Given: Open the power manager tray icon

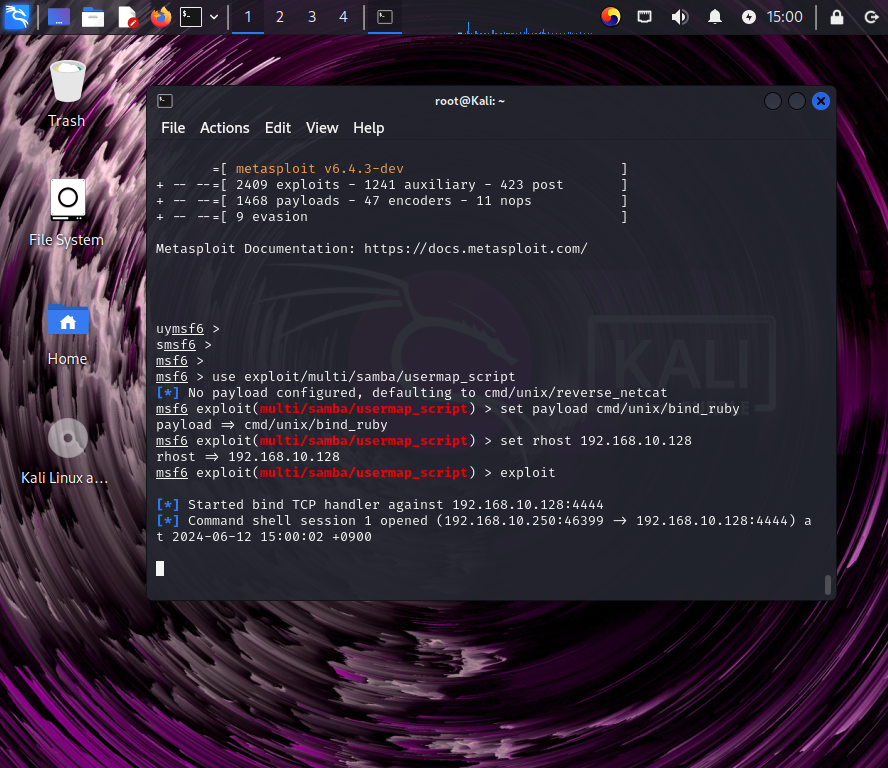Looking at the screenshot, I should pos(749,17).
